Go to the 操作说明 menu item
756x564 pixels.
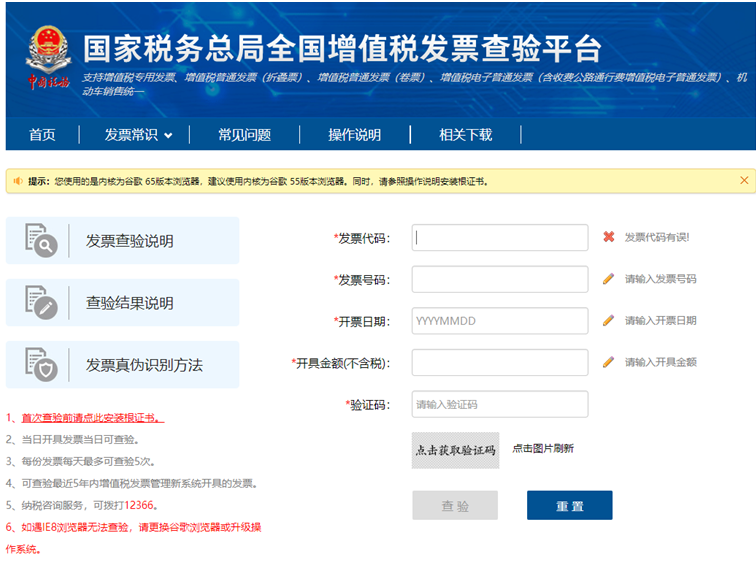click(354, 135)
